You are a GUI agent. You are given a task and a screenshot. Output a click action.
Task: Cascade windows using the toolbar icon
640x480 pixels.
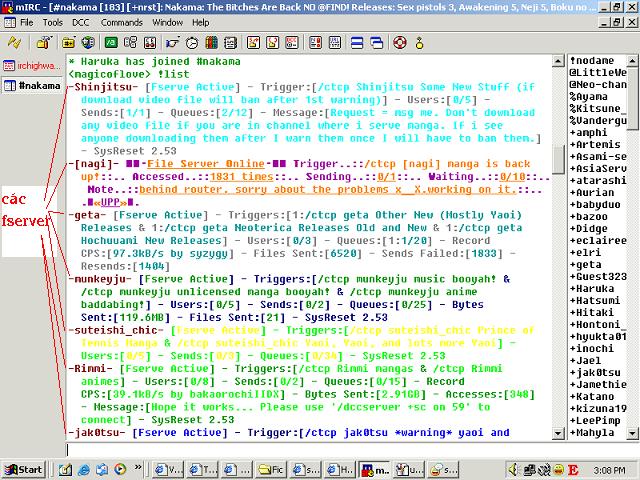tap(377, 42)
